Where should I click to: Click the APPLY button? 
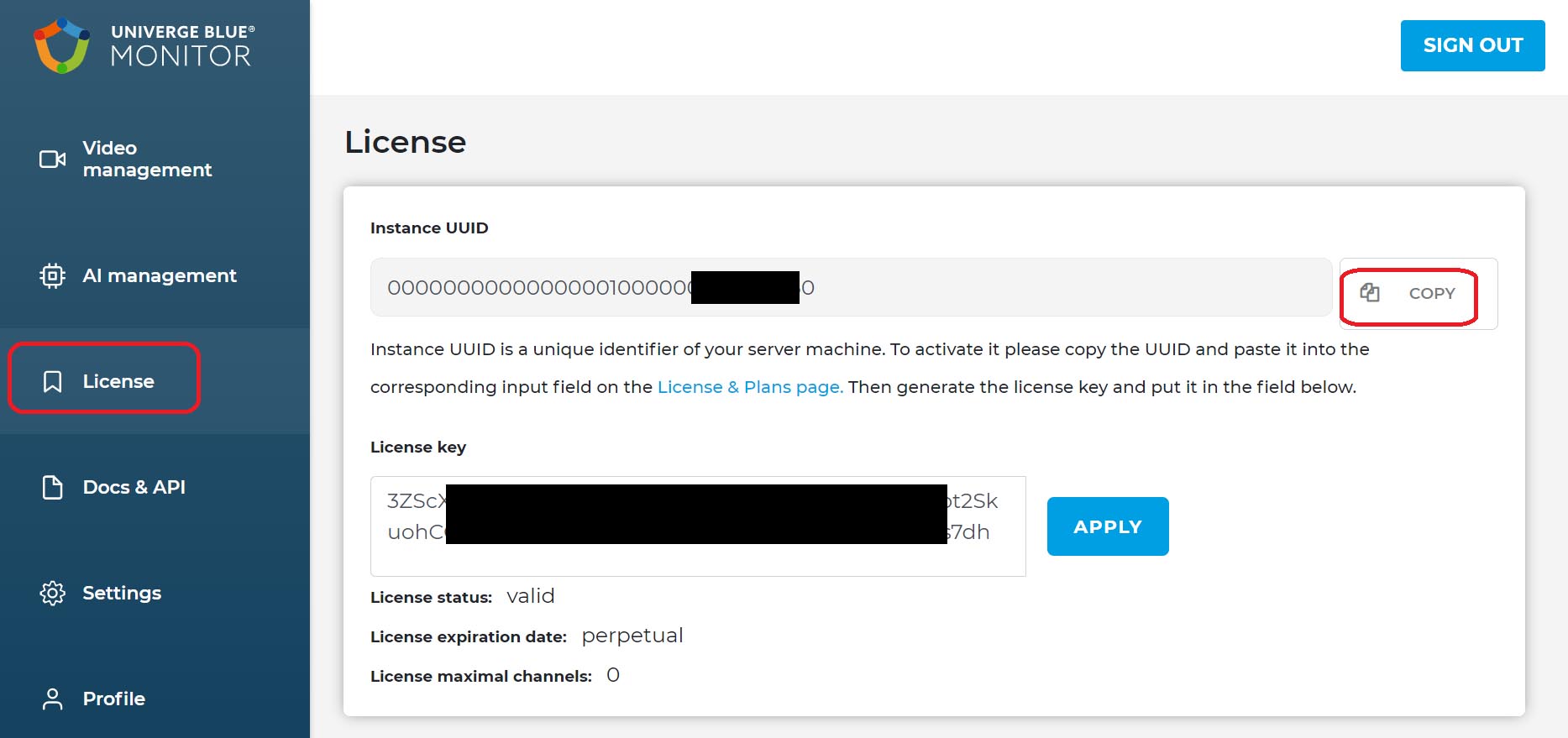coord(1108,526)
